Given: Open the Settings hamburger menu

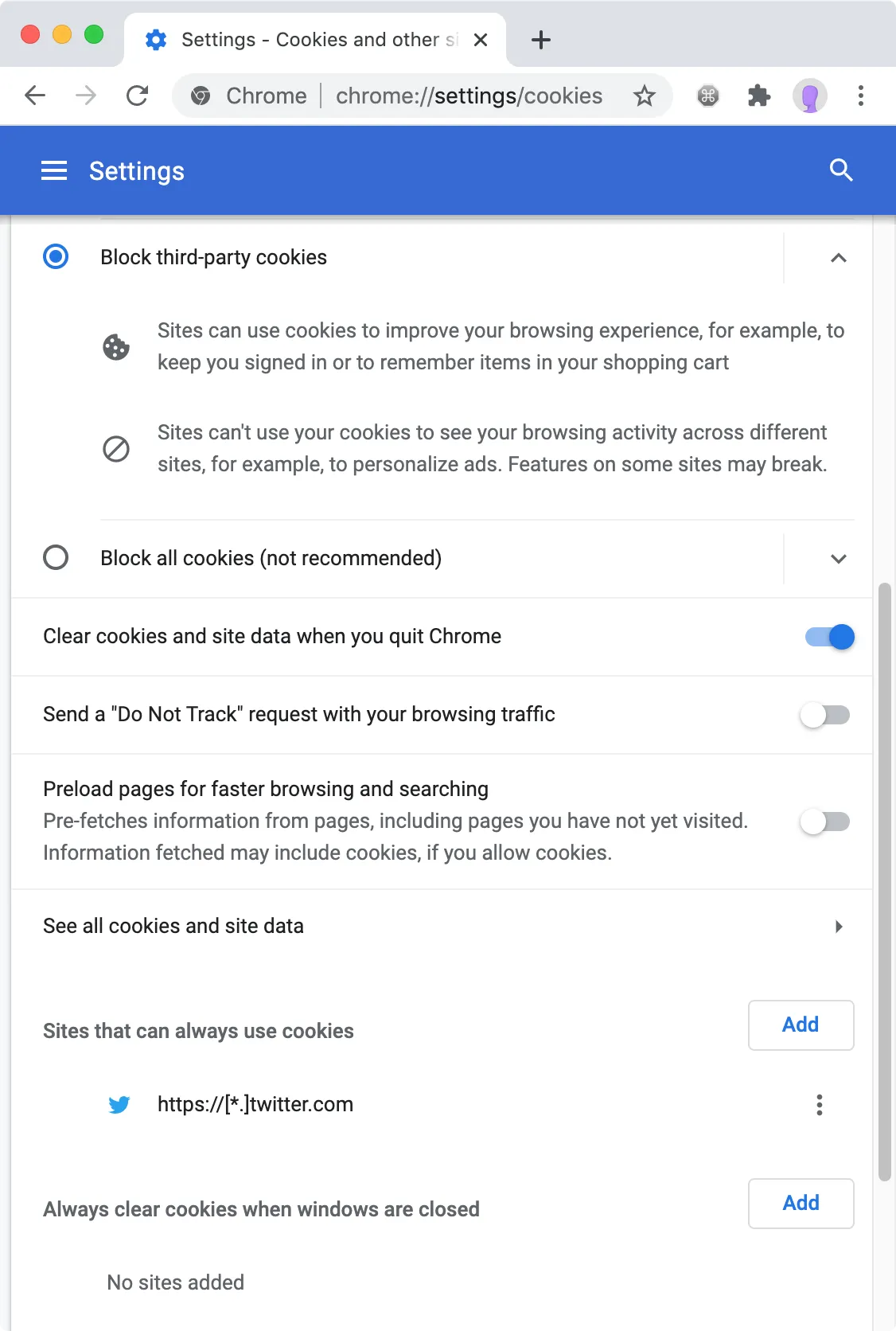Looking at the screenshot, I should 54,170.
